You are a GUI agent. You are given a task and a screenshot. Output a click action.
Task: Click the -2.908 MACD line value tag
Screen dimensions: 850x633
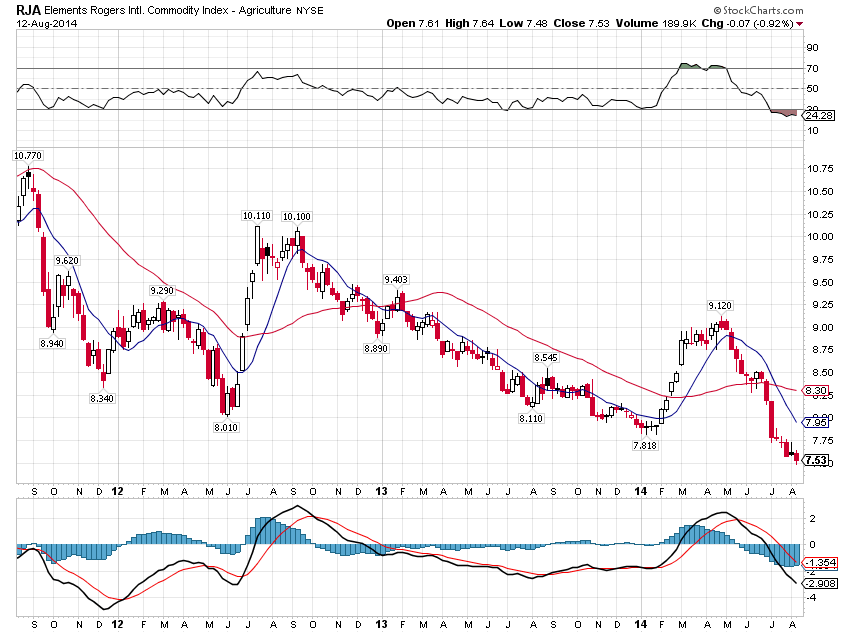pos(822,581)
